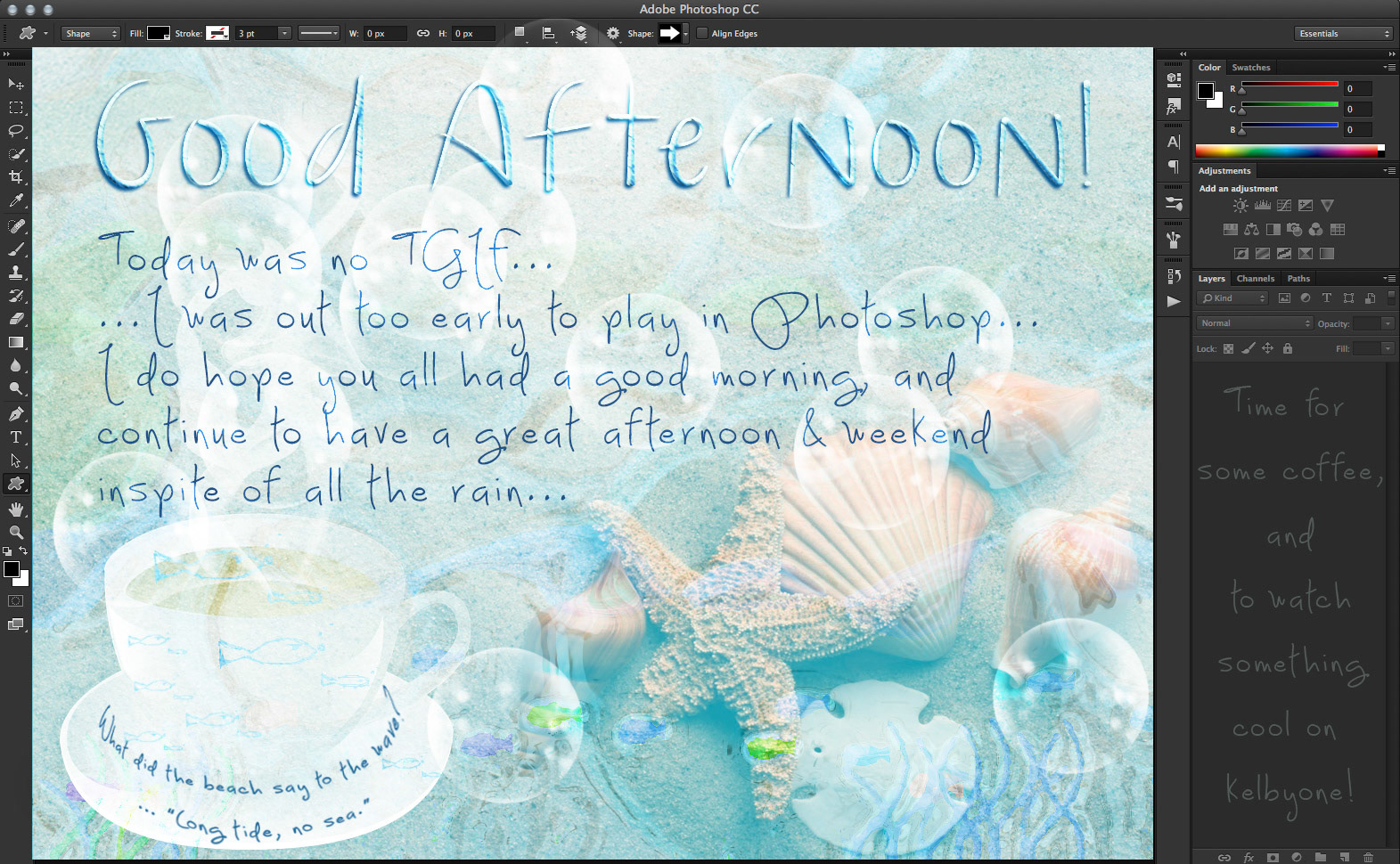
Task: Select the Adjustments panel tab
Action: 1224,171
